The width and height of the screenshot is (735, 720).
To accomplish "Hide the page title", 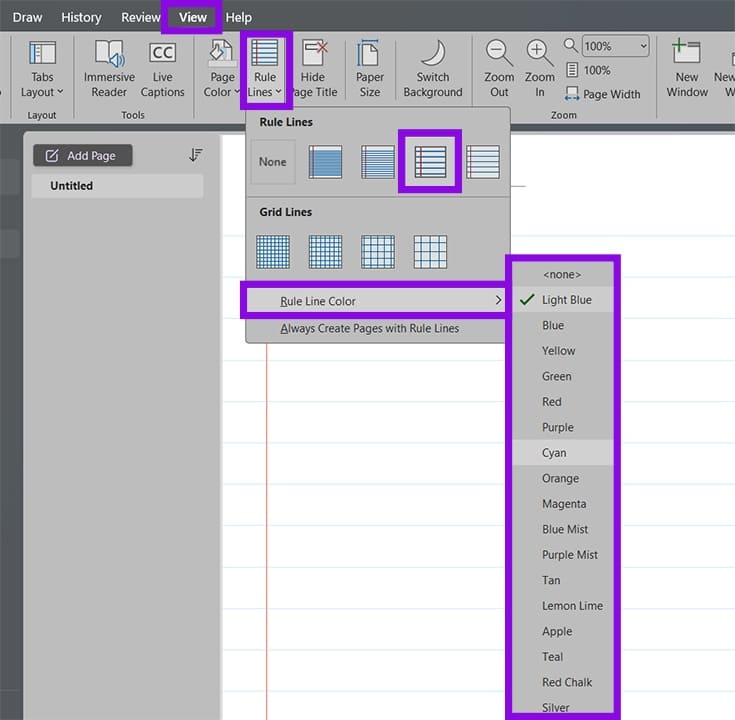I will 313,69.
